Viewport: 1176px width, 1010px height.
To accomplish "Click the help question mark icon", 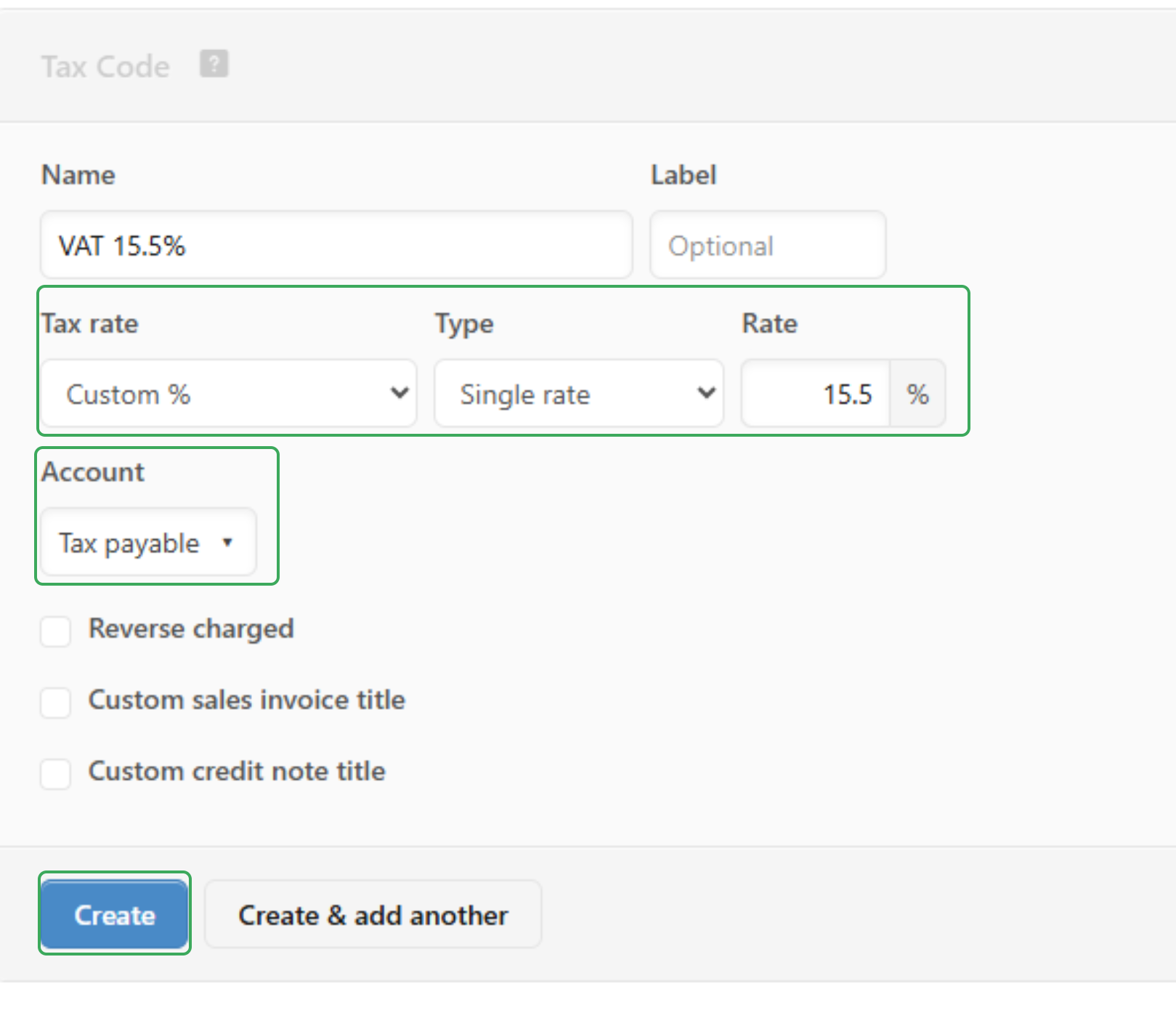I will coord(214,64).
